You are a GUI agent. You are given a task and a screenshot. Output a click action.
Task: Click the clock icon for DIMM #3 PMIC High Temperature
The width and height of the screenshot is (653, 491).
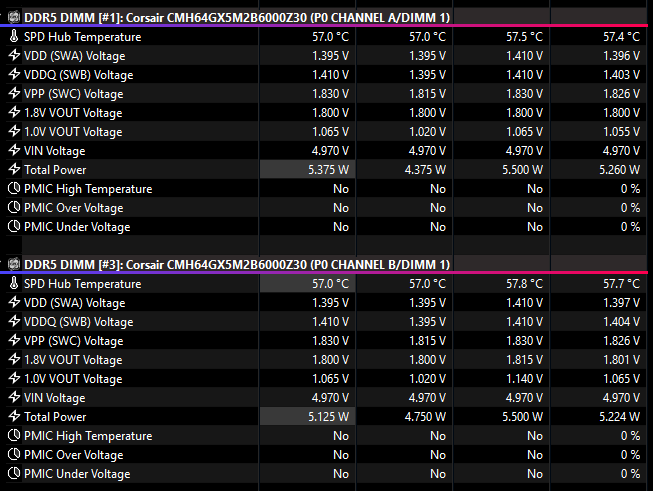pyautogui.click(x=14, y=435)
